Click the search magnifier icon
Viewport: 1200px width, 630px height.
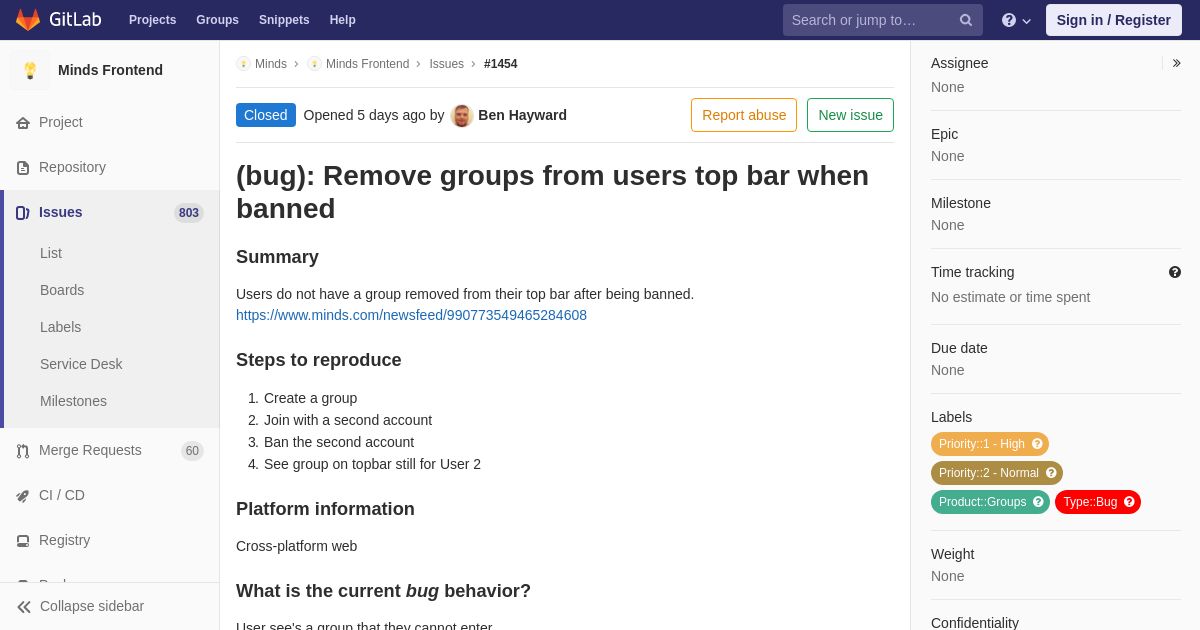tap(966, 20)
